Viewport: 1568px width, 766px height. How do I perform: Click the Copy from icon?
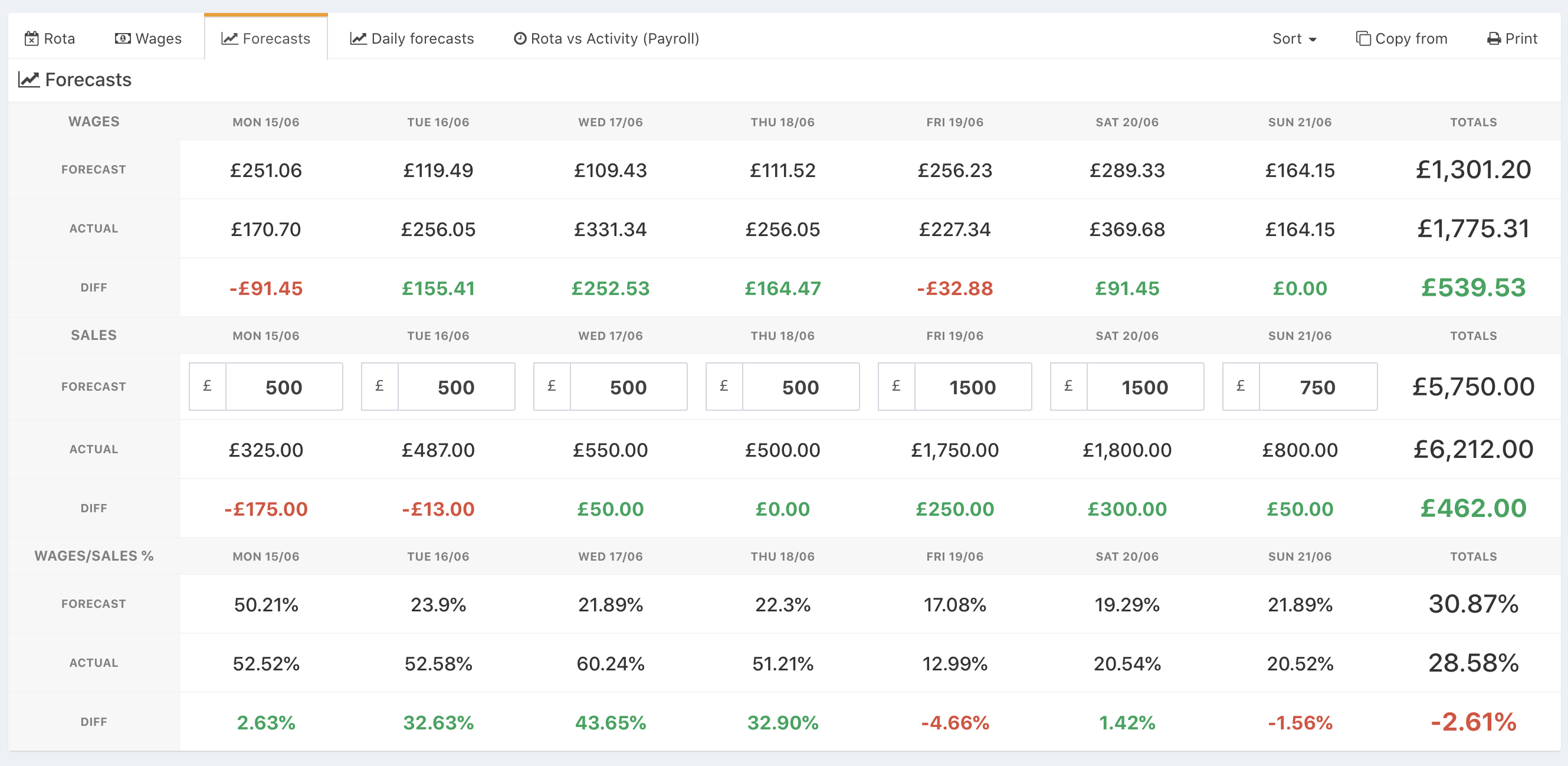pos(1363,39)
